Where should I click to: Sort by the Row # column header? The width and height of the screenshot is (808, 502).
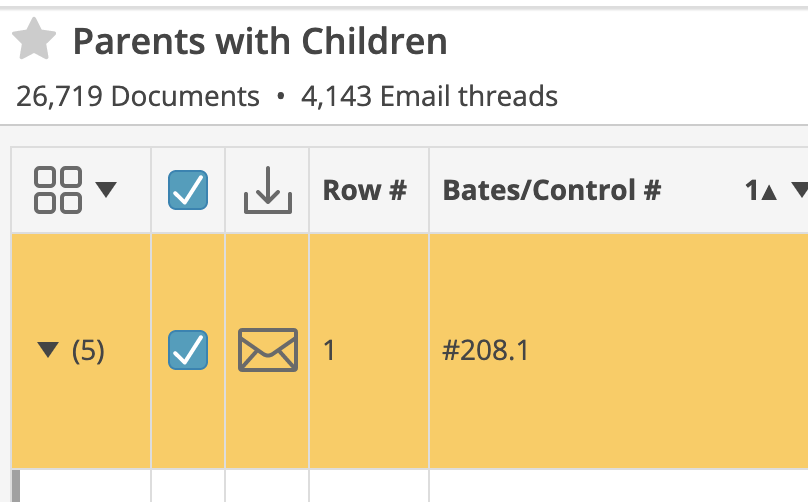point(365,190)
